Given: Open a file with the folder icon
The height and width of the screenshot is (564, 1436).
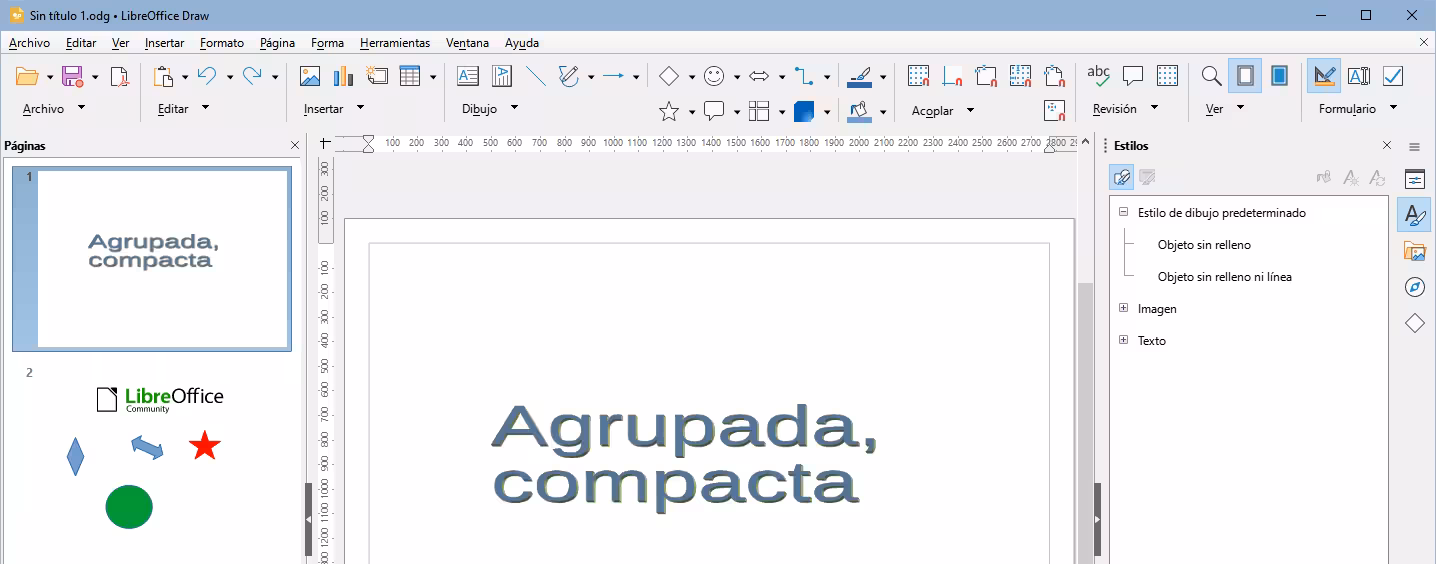Looking at the screenshot, I should tap(27, 76).
